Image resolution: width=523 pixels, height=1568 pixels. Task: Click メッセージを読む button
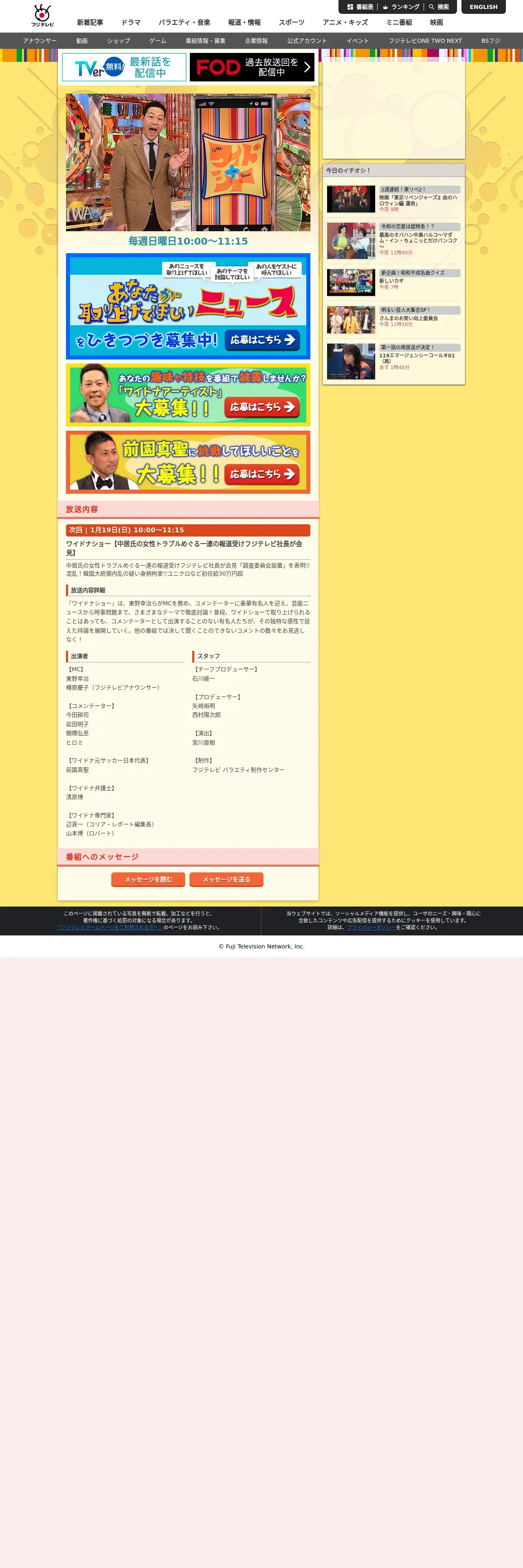[148, 879]
